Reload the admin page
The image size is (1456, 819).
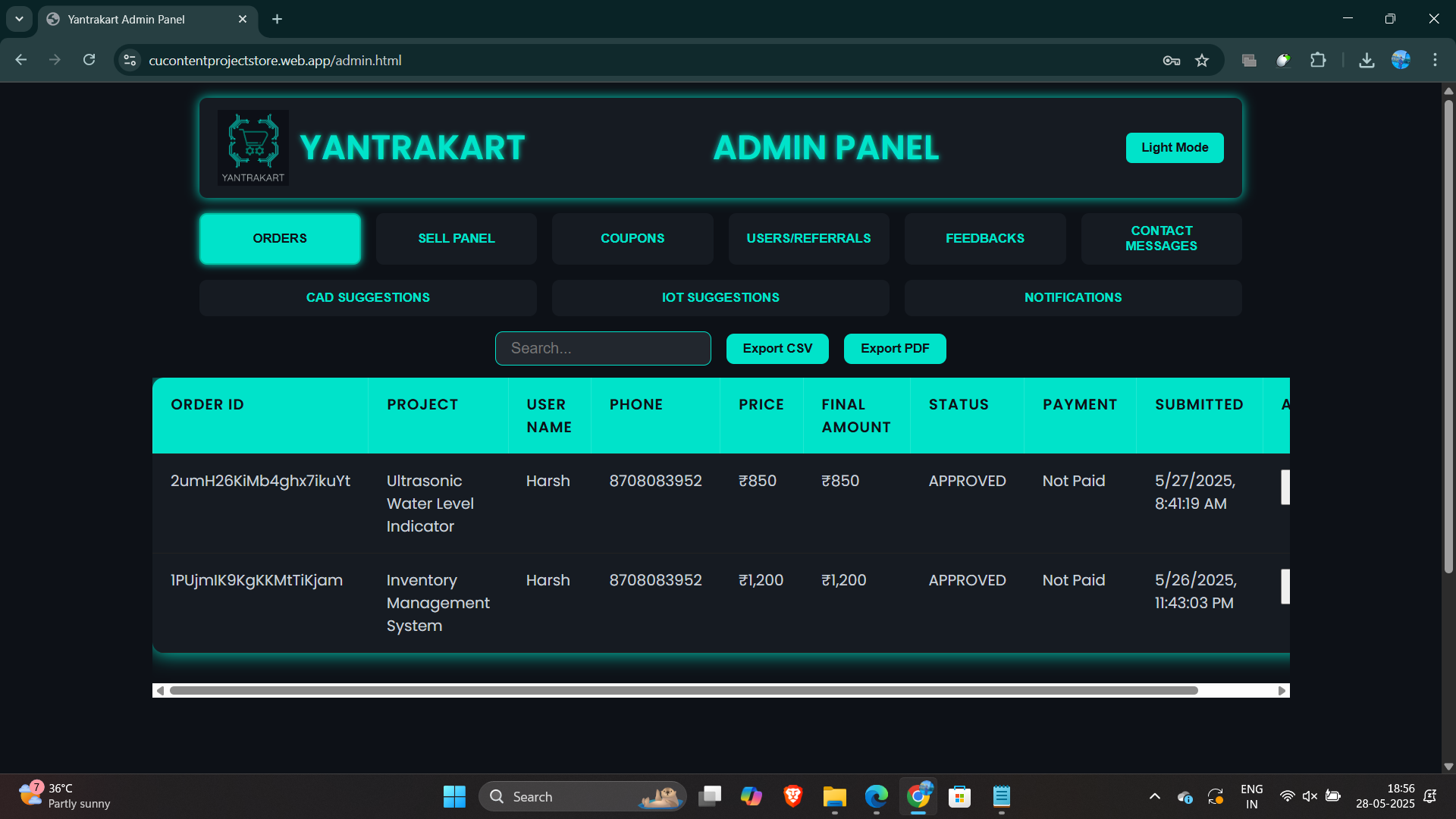pos(89,60)
